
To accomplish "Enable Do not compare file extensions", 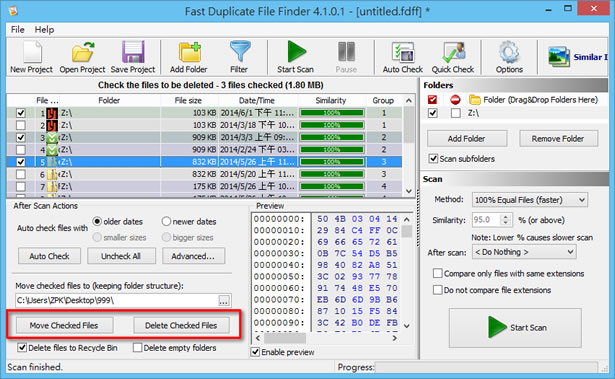I will [437, 290].
